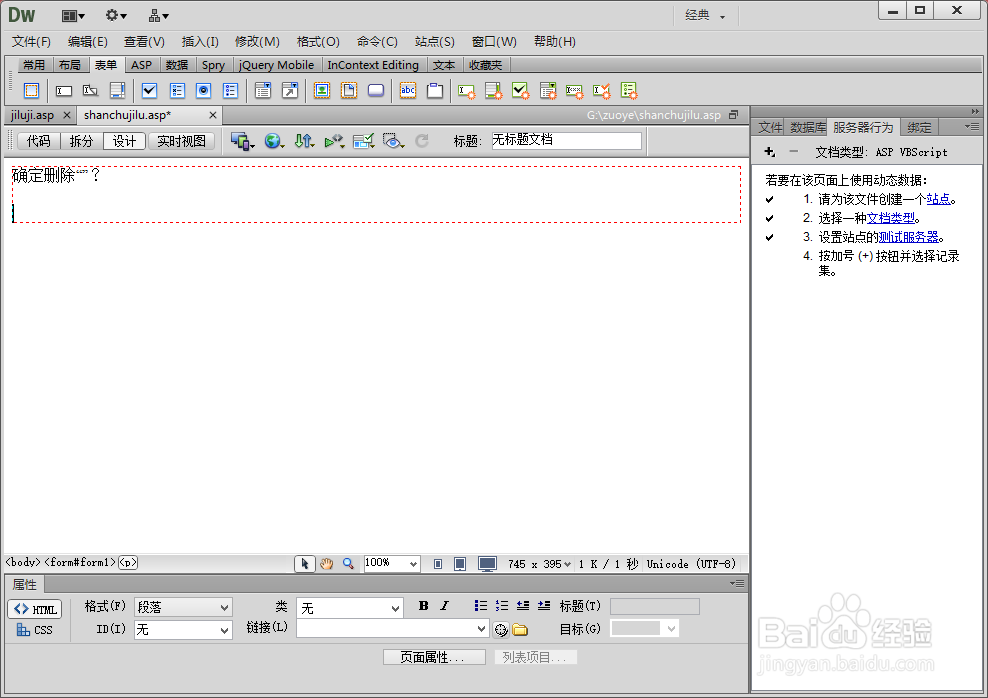Switch to Split view (拆分)
The height and width of the screenshot is (698, 988).
point(81,141)
